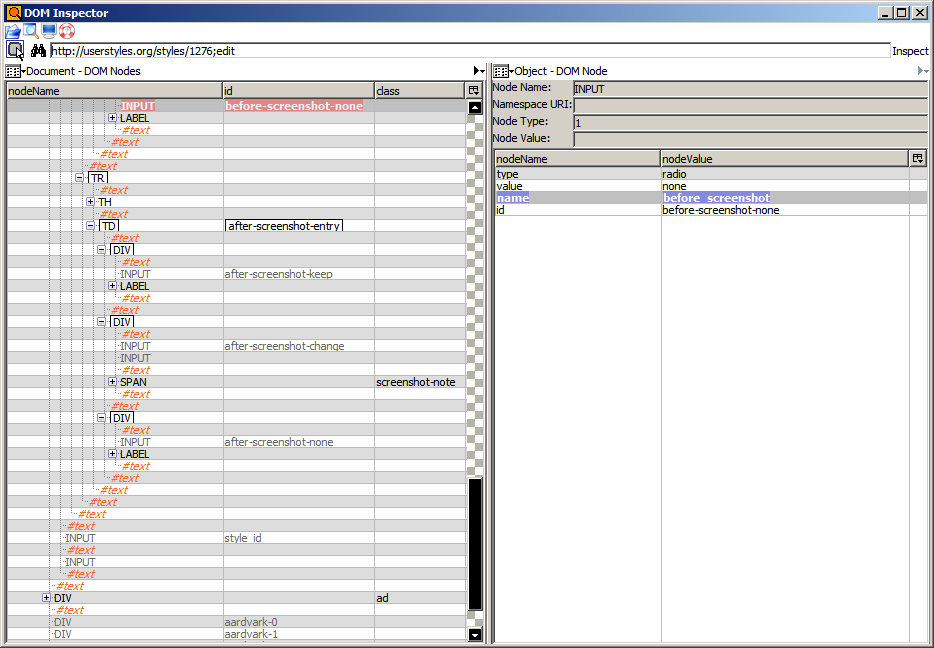The height and width of the screenshot is (648, 934).
Task: Collapse the TD after-screenshot-entry node
Action: (x=91, y=226)
